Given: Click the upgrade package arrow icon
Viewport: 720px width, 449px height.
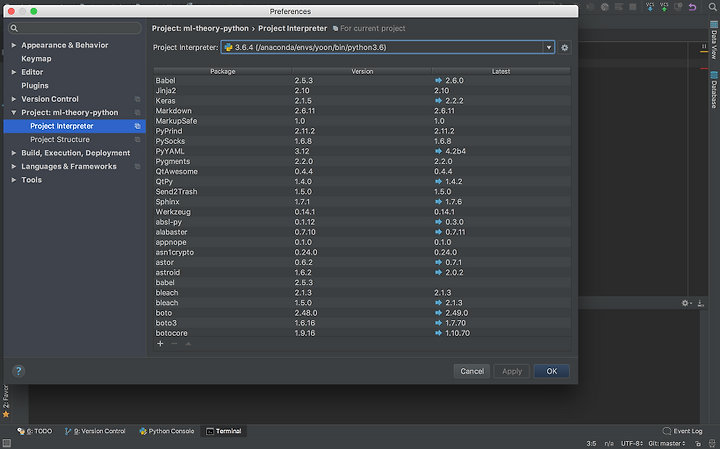Looking at the screenshot, I should 188,343.
